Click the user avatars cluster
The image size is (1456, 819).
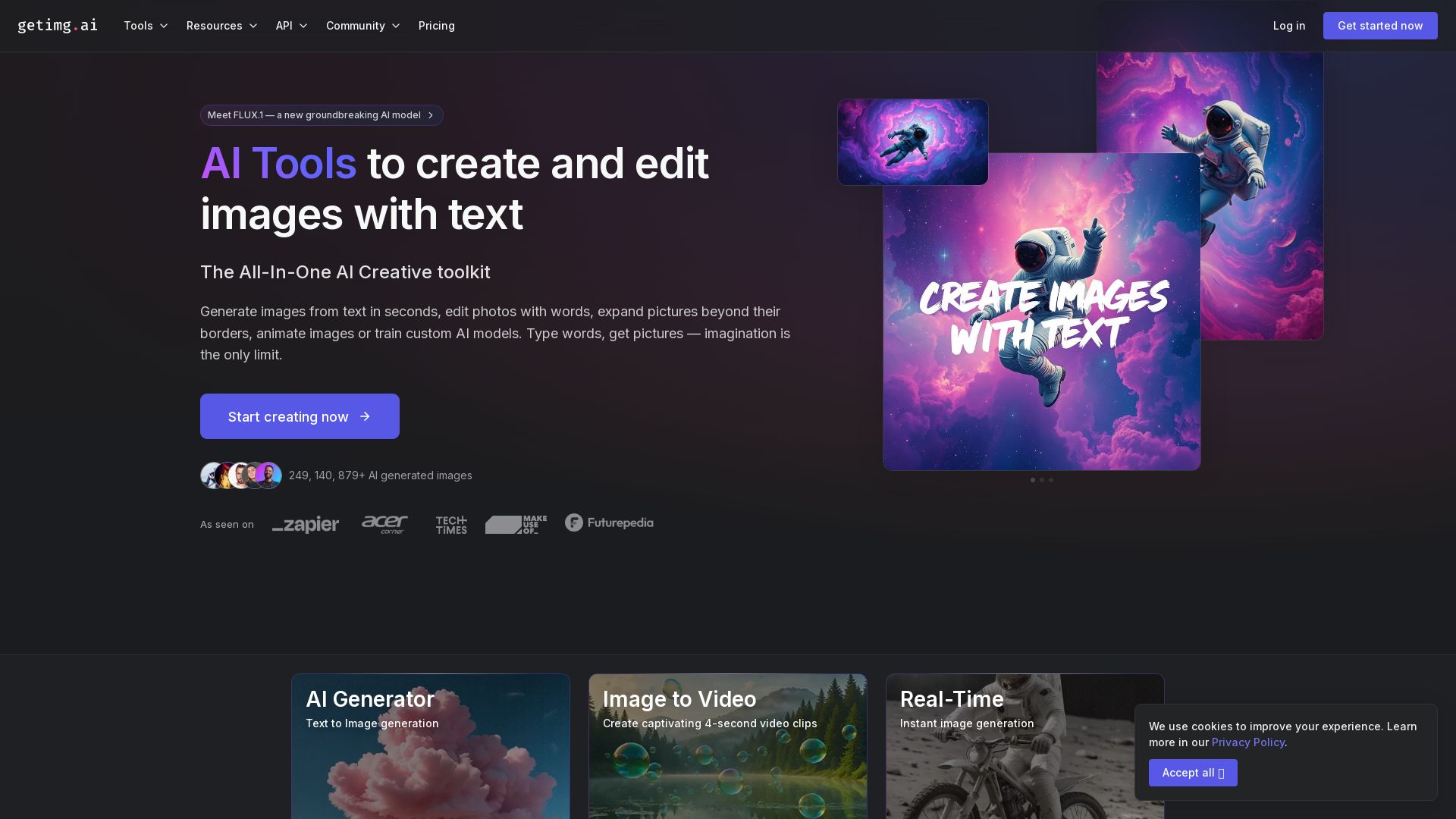tap(241, 475)
